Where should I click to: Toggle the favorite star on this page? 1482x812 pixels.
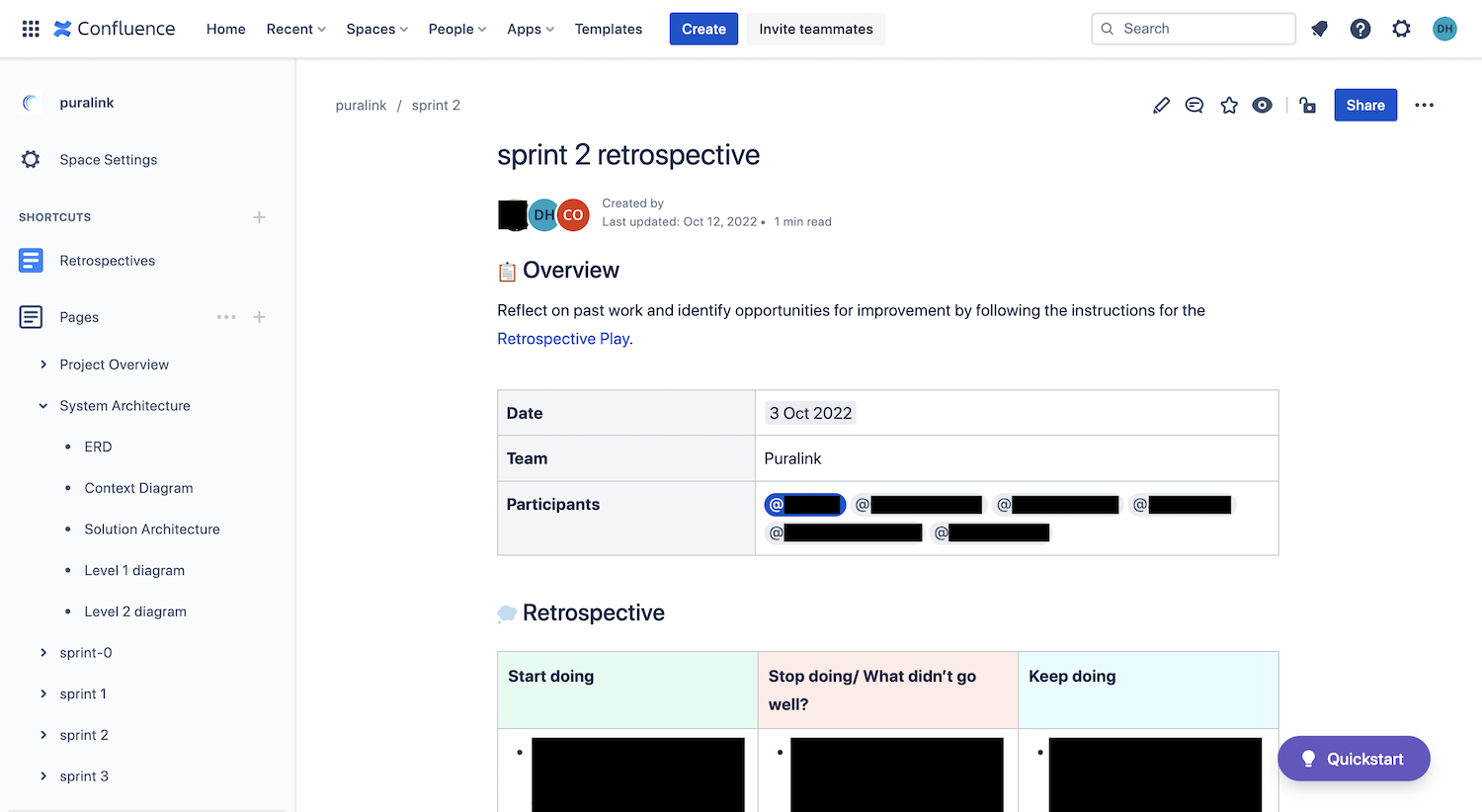pyautogui.click(x=1228, y=105)
